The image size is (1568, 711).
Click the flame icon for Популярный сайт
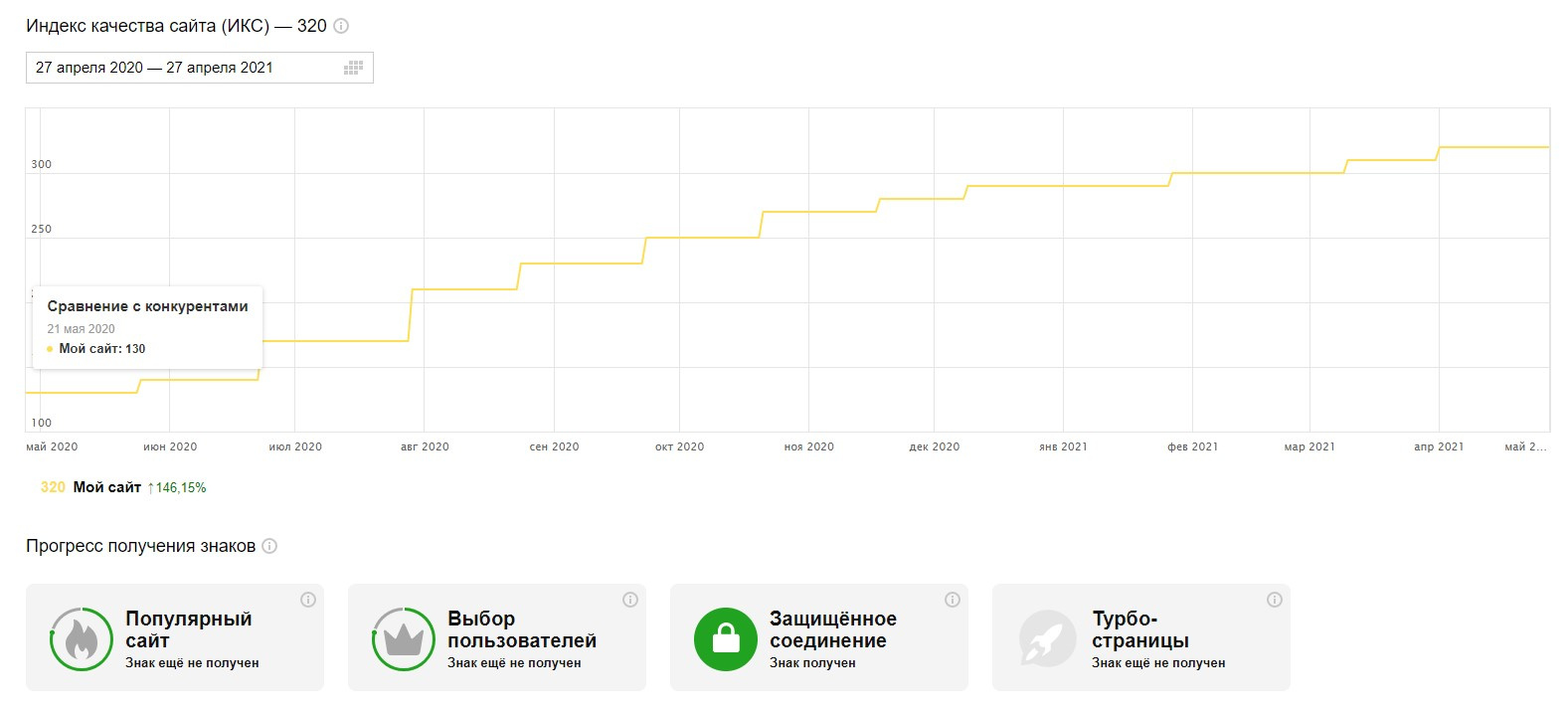[x=82, y=639]
